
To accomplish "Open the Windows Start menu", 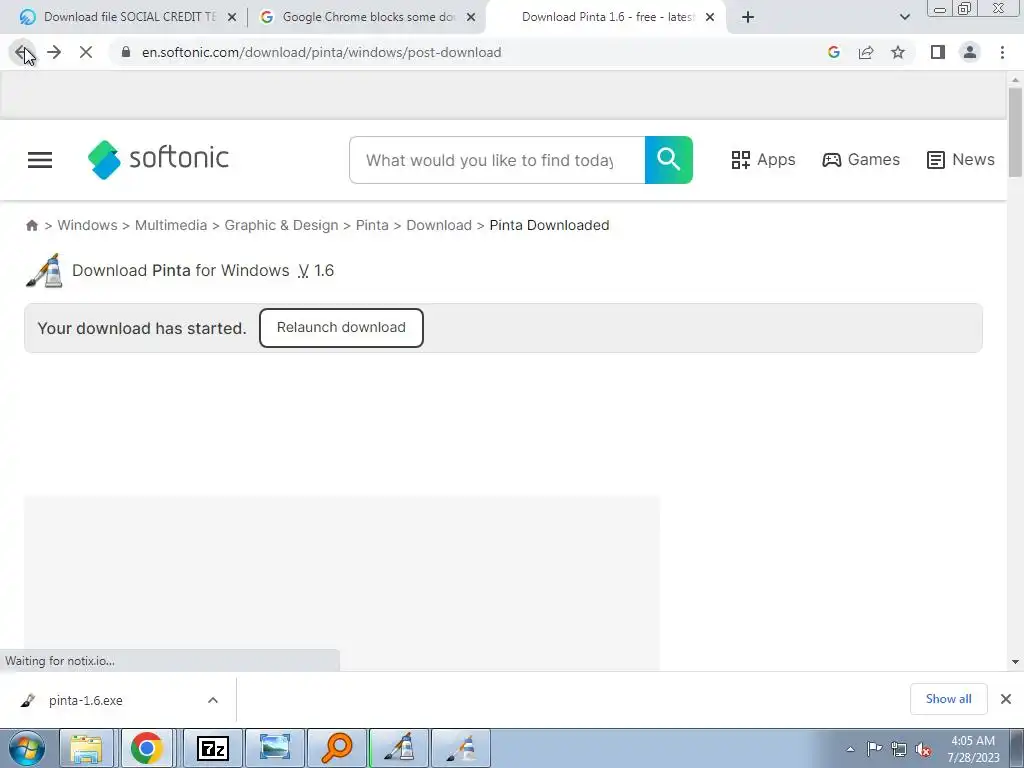I will [27, 748].
